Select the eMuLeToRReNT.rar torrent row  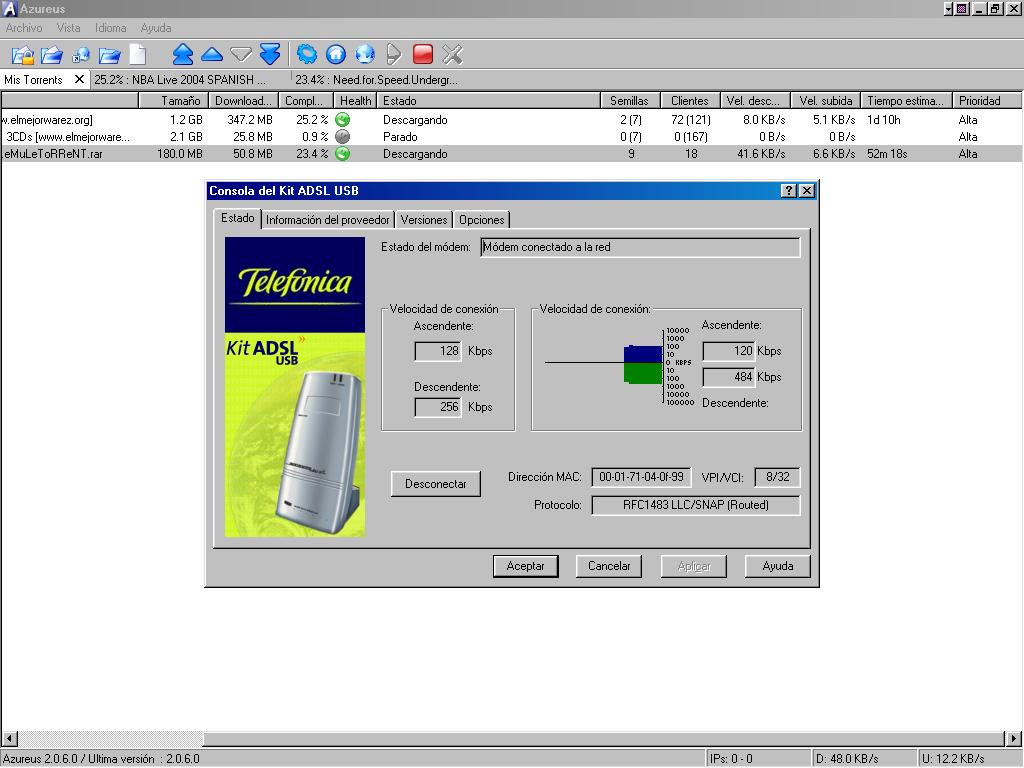(x=511, y=153)
